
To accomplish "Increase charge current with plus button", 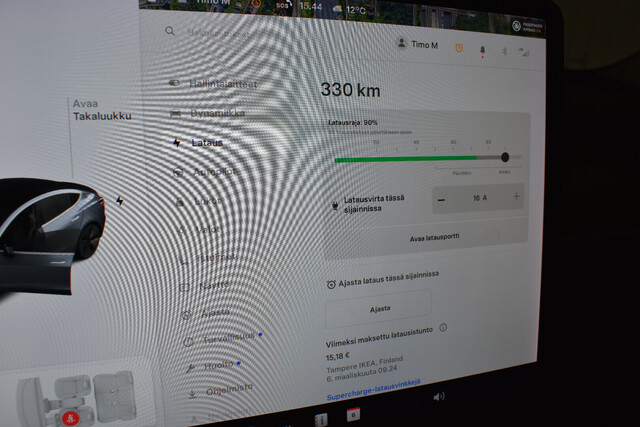I will click(x=516, y=197).
